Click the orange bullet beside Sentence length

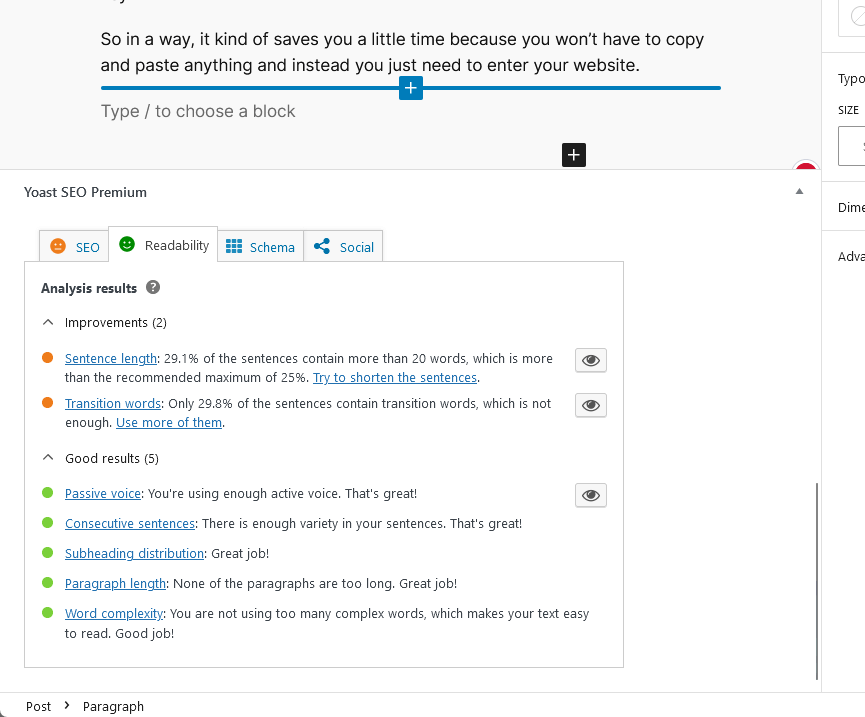(x=47, y=358)
